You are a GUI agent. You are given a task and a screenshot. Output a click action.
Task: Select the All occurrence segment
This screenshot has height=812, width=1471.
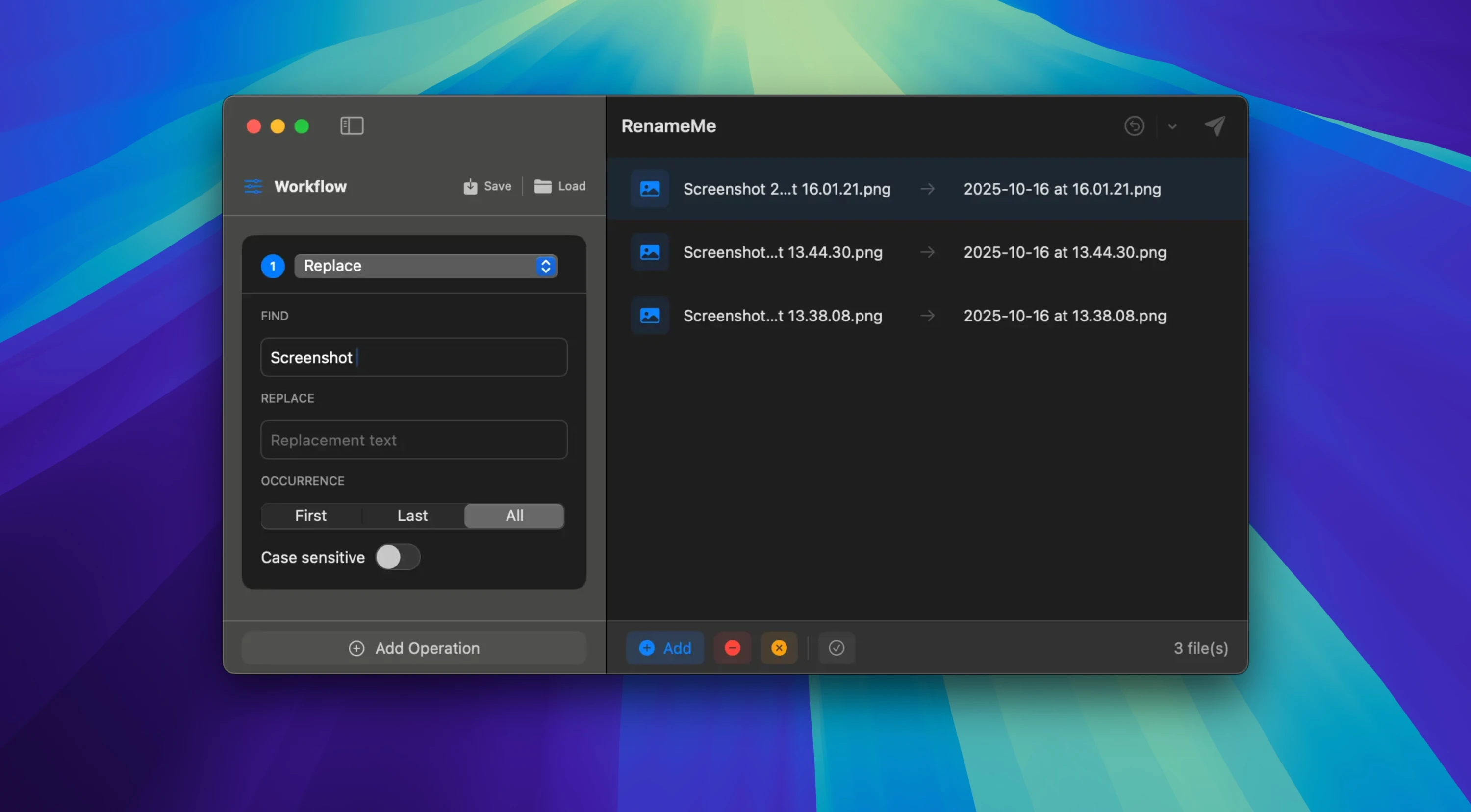514,515
